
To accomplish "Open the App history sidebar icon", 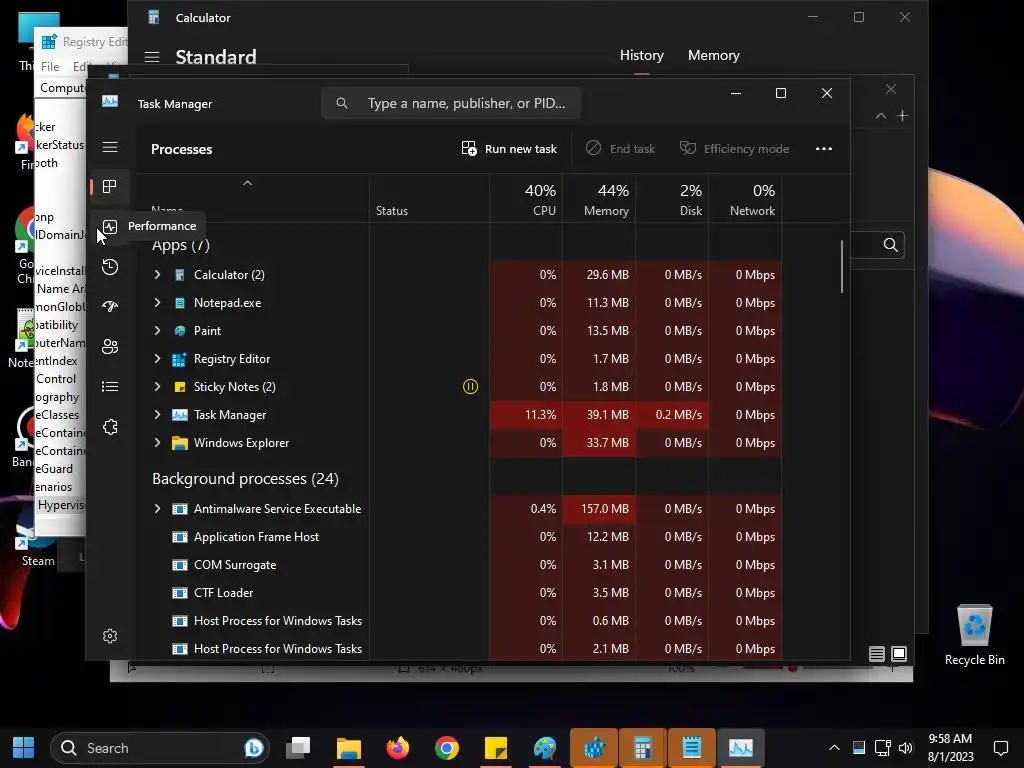I will (x=110, y=266).
